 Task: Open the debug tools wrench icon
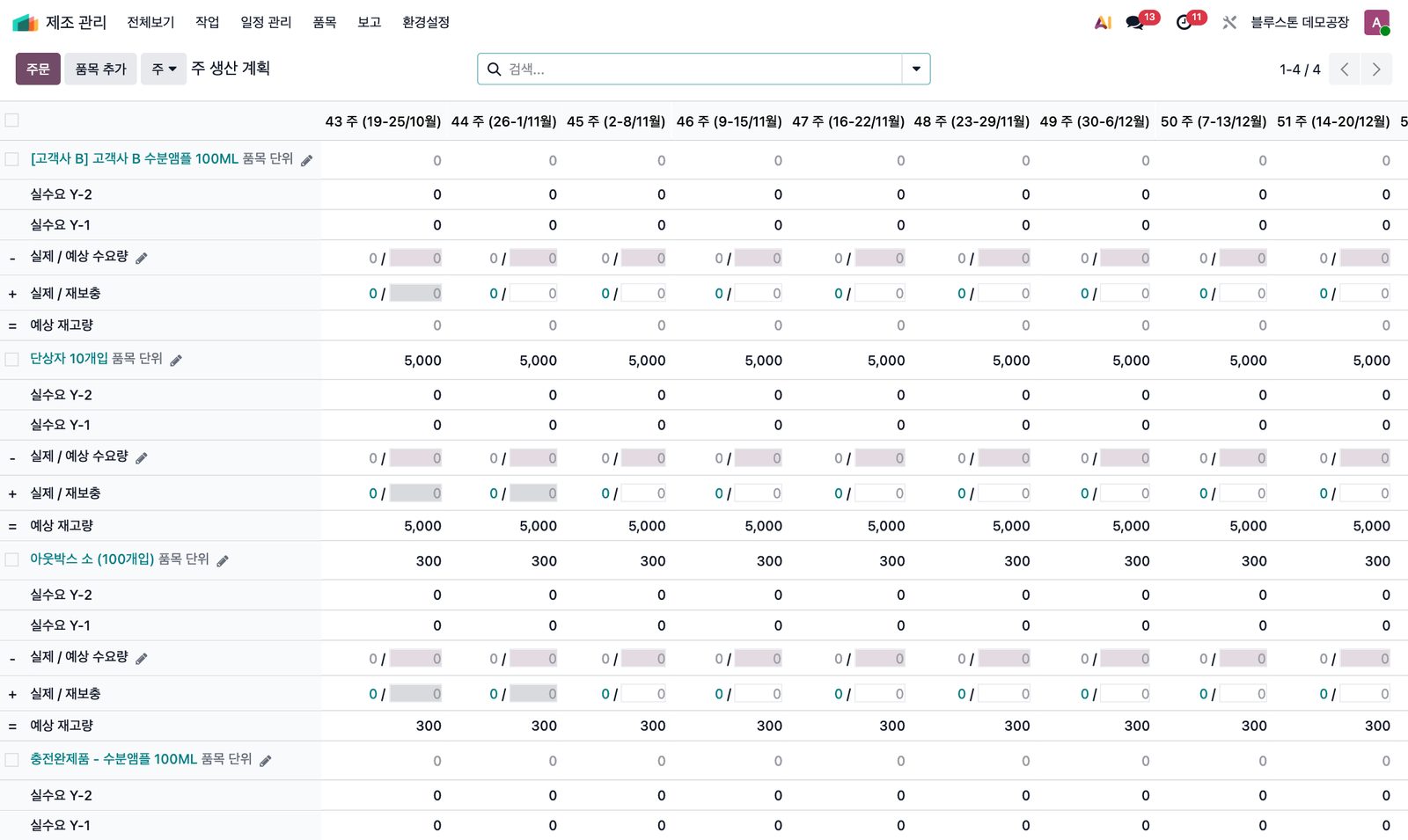pyautogui.click(x=1229, y=22)
